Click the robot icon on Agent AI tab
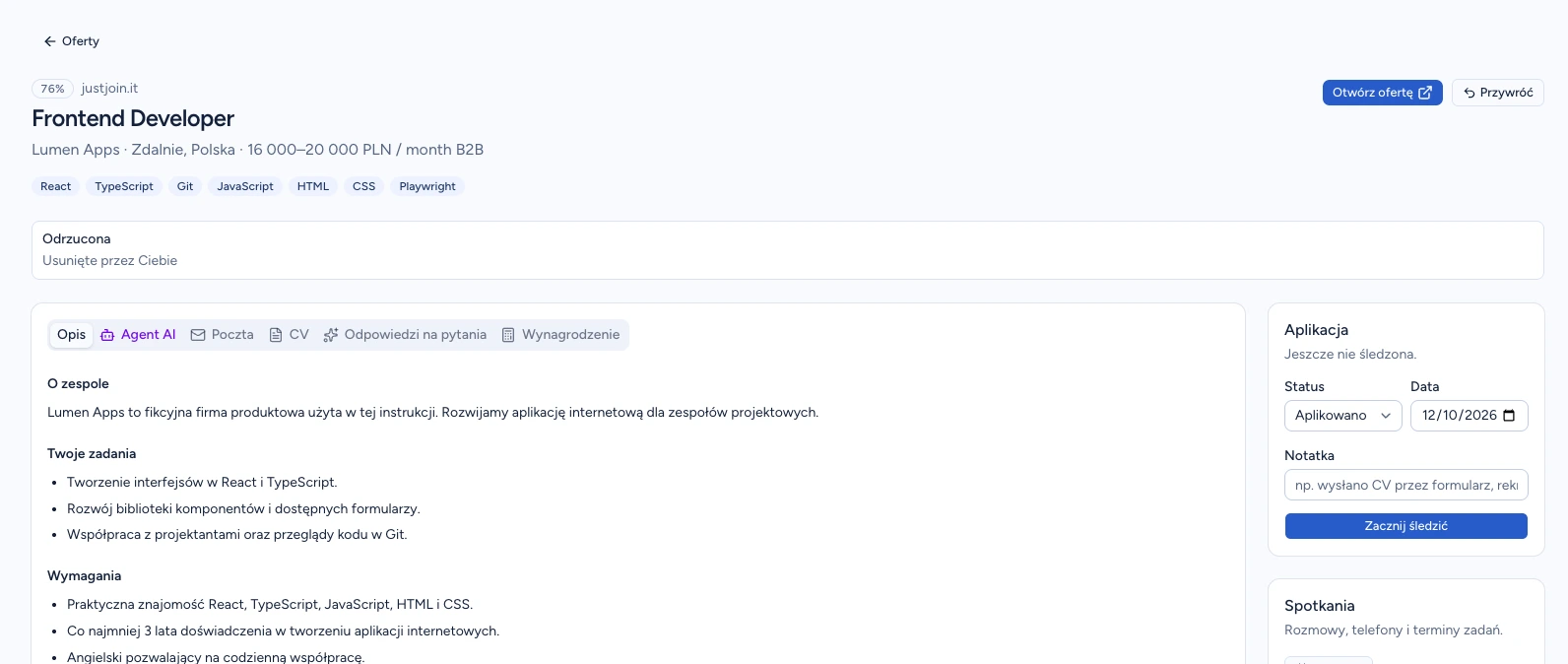This screenshot has height=664, width=1568. (107, 335)
